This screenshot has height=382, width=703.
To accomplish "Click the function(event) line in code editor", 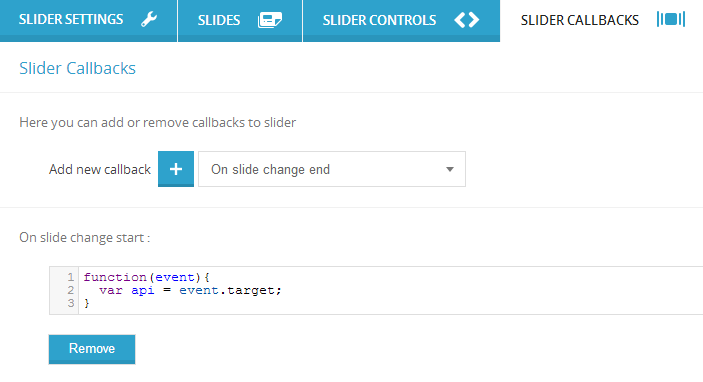I will coord(146,277).
